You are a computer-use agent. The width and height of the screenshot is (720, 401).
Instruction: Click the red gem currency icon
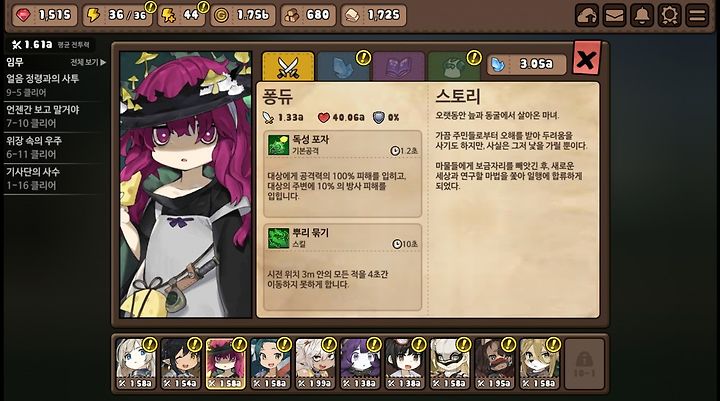23,15
